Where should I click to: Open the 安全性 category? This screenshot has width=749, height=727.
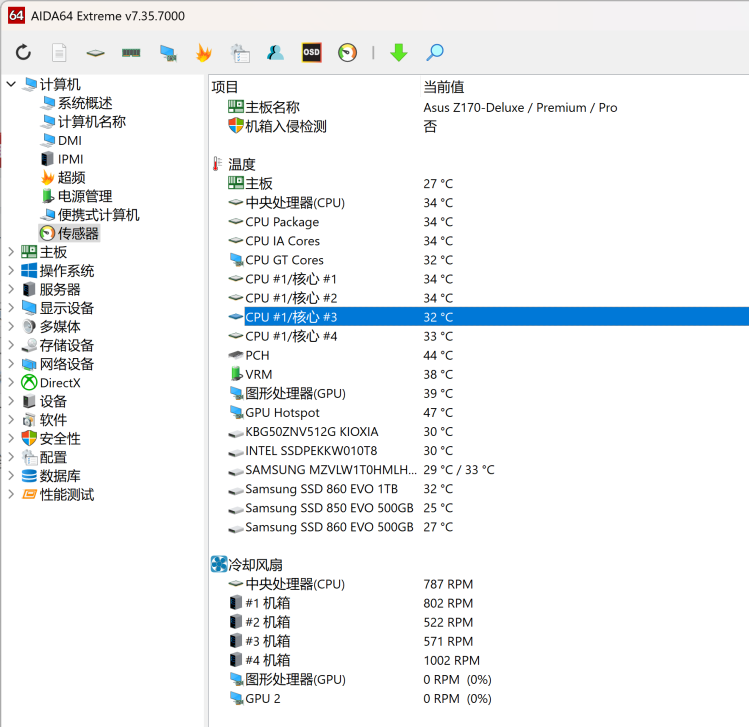pos(60,438)
